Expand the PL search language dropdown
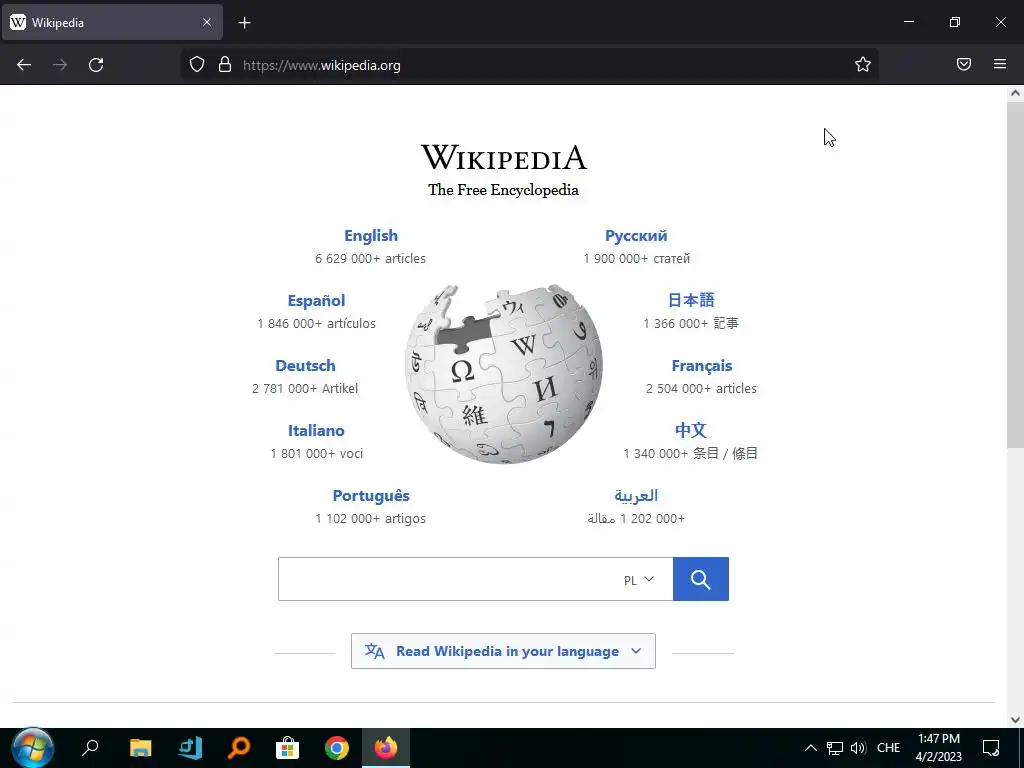Viewport: 1024px width, 768px height. 639,579
